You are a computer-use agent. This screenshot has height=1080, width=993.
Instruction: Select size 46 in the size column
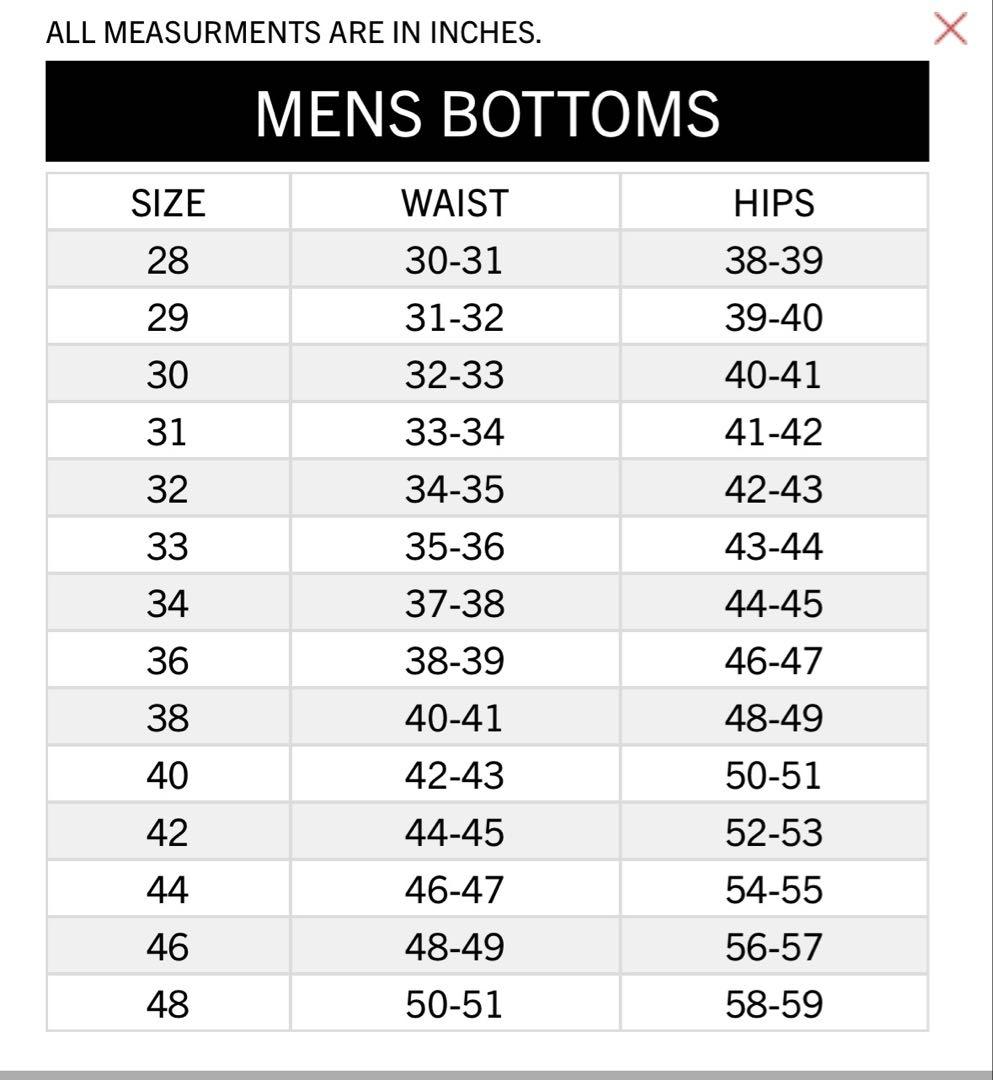pyautogui.click(x=168, y=947)
